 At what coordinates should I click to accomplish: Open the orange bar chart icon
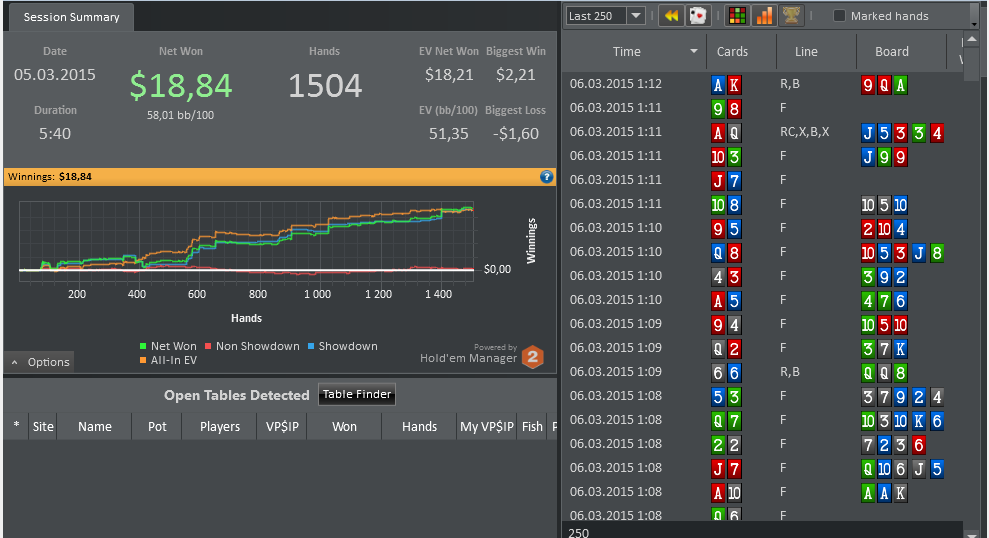pos(764,16)
